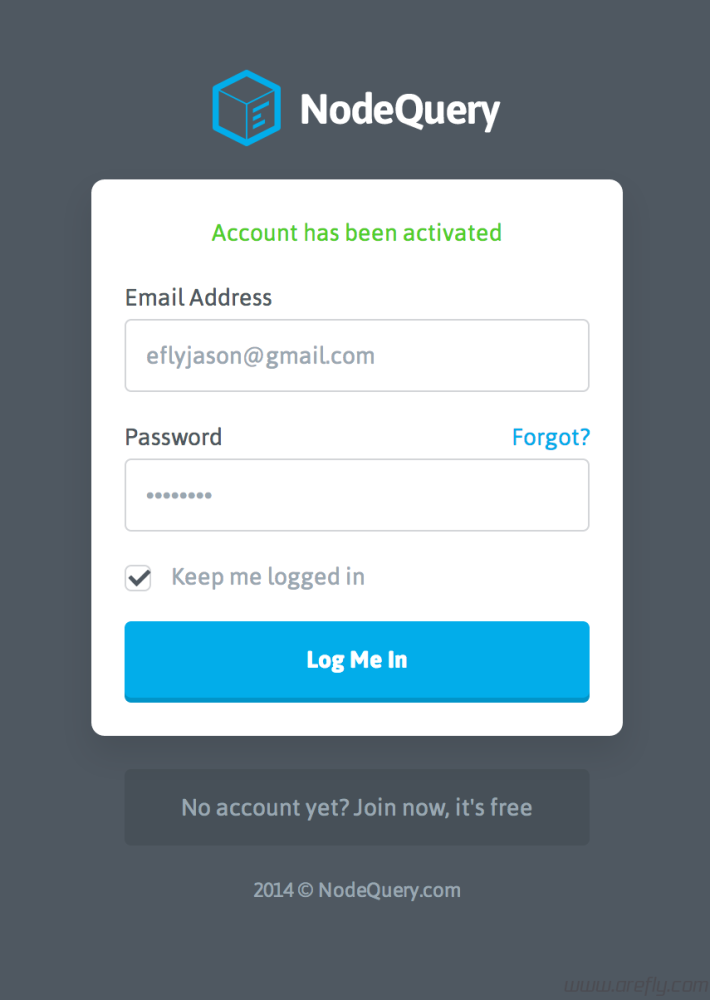Image resolution: width=710 pixels, height=1000 pixels.
Task: Click the Email Address field label
Action: [198, 297]
